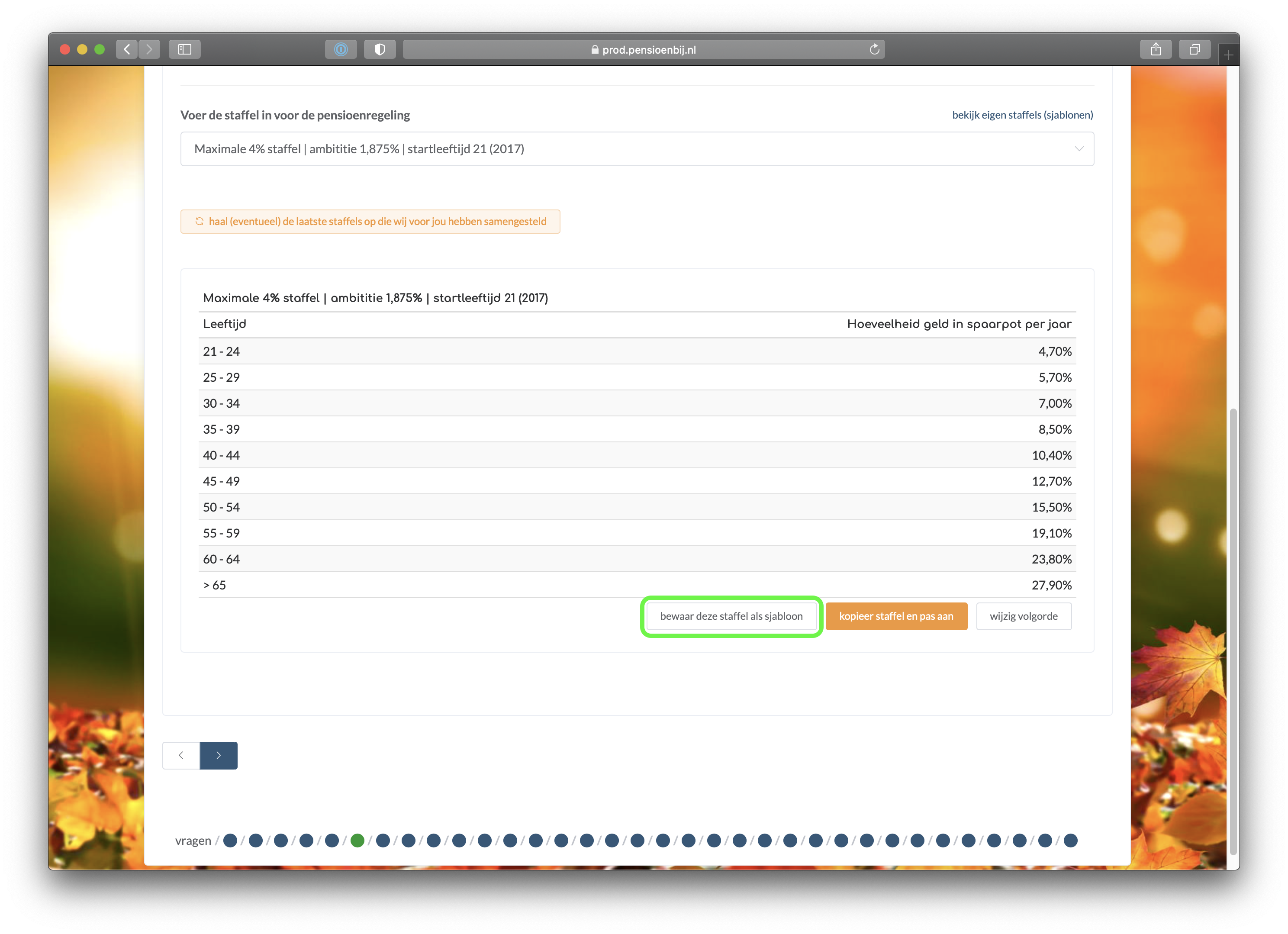Select the green current question dot
The image size is (1288, 934).
point(357,841)
